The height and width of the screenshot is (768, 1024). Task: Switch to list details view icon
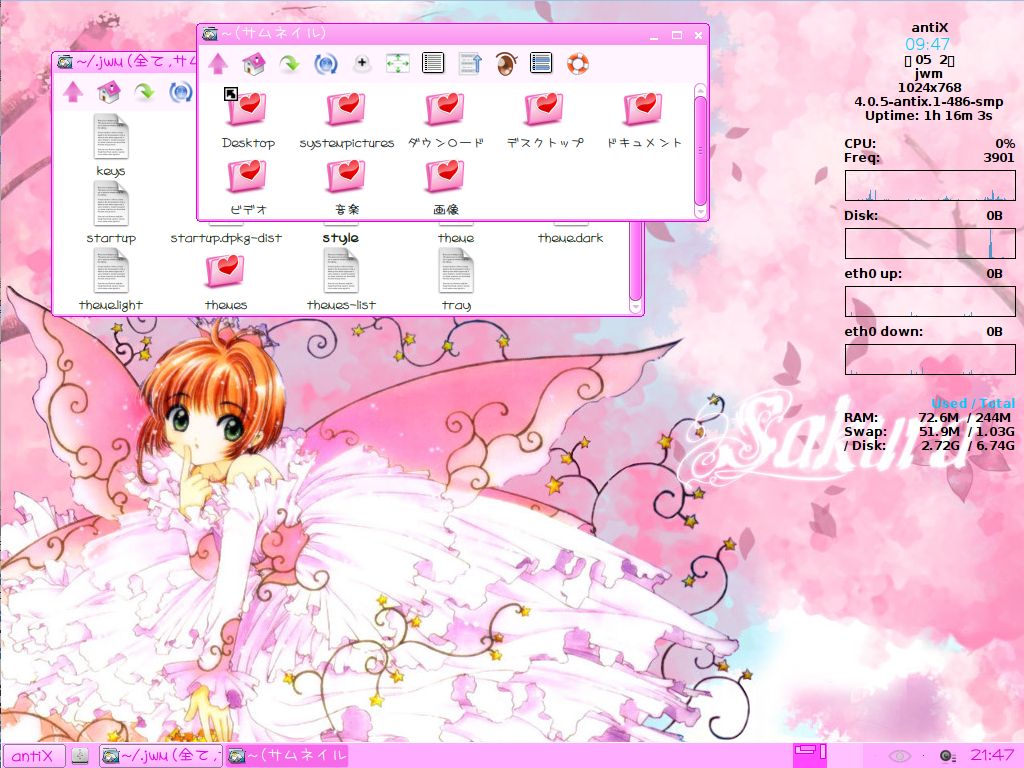433,64
